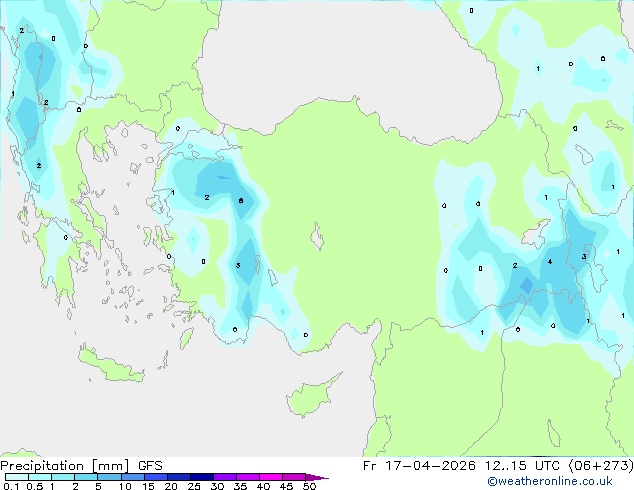Click the '35' legend scale label
The width and height of the screenshot is (634, 490).
(x=240, y=486)
